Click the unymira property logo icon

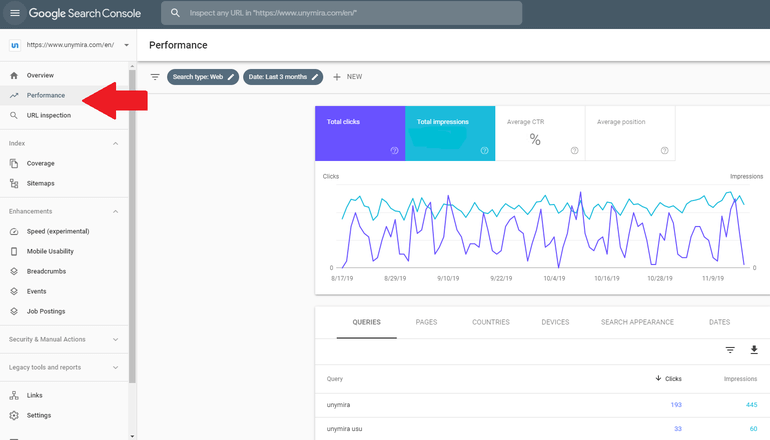[15, 45]
